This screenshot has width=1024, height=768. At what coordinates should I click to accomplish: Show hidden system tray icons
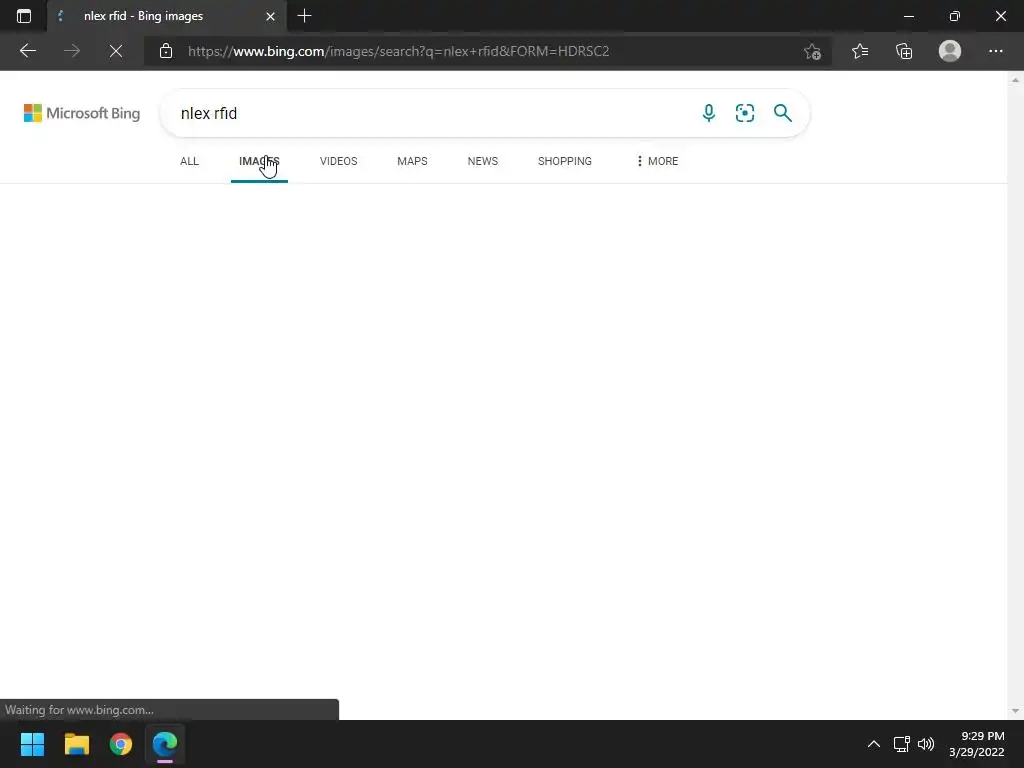pyautogui.click(x=874, y=744)
